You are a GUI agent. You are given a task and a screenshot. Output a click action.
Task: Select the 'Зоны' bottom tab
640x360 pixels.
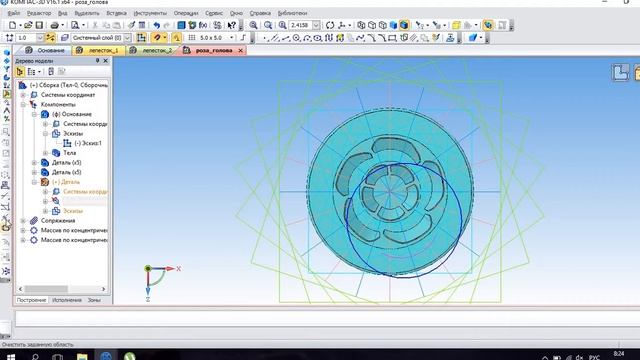tap(94, 300)
